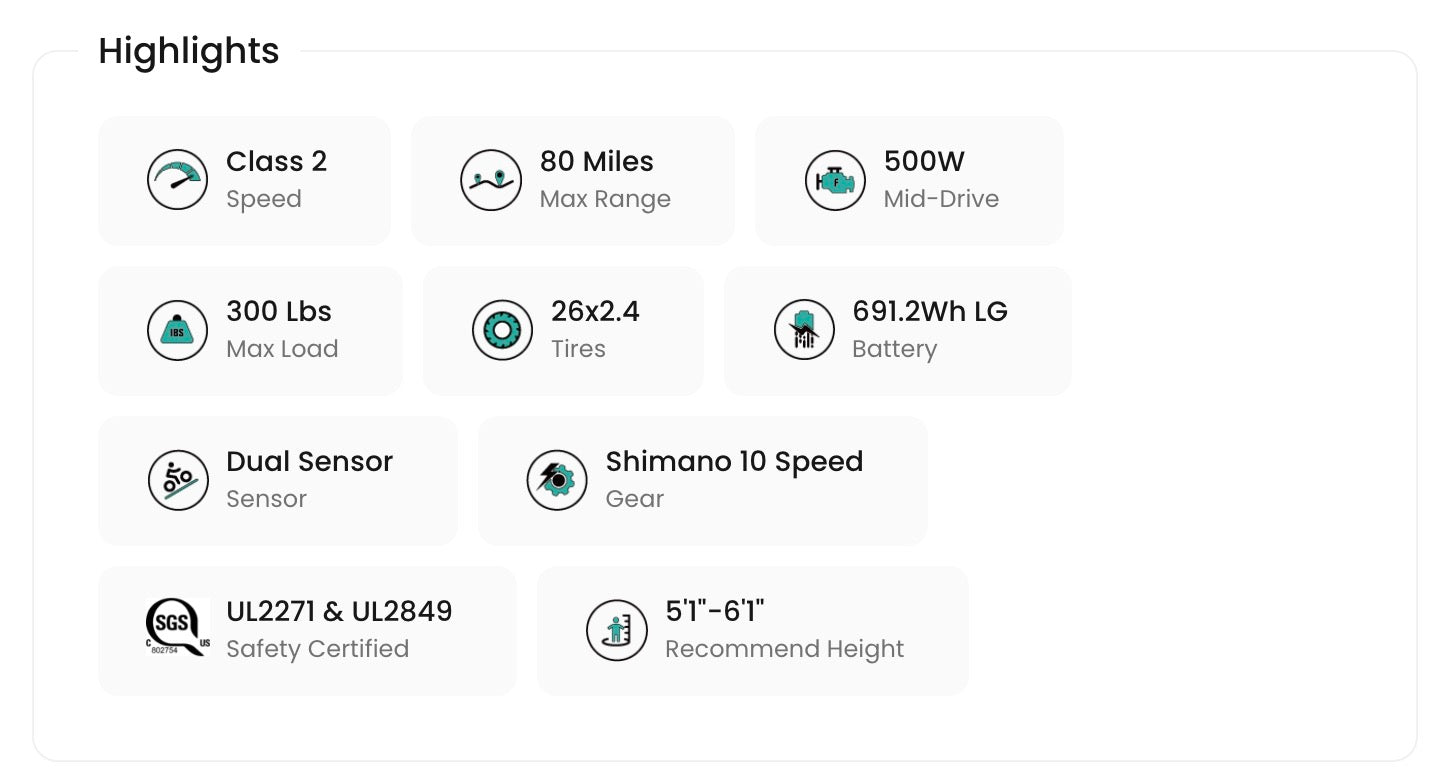Click the cyclist icon for Dual Sensor
The image size is (1448, 782).
pos(178,480)
